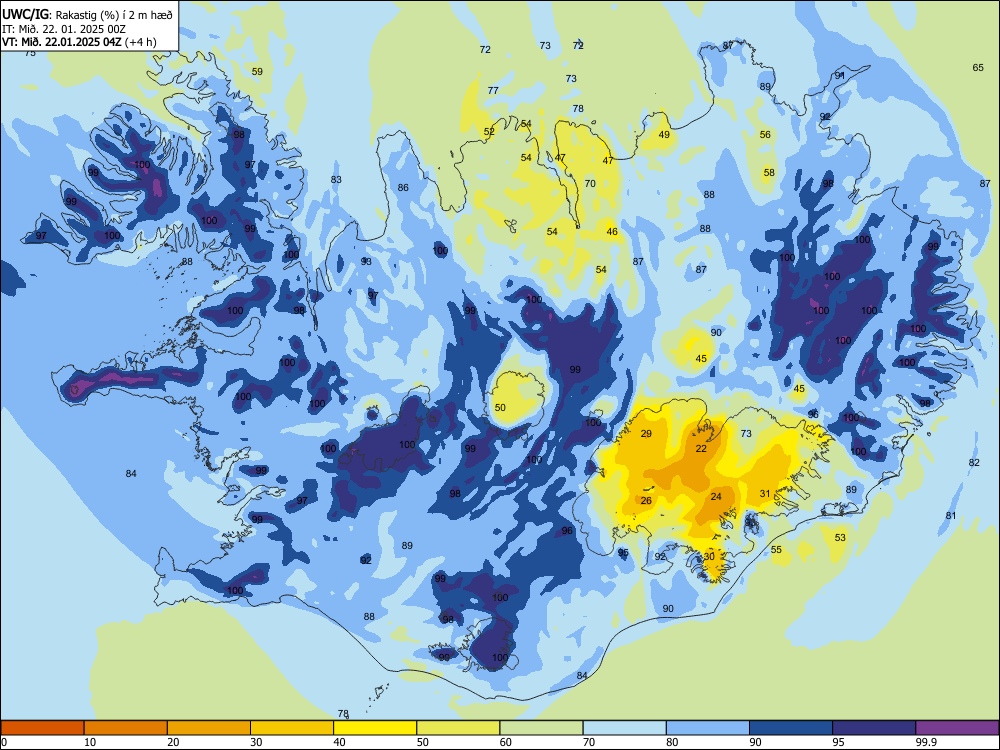1000x750 pixels.
Task: Click the title line 'UWC/IG: Rakastig (%) í 2 m hæð'
Action: pos(87,14)
